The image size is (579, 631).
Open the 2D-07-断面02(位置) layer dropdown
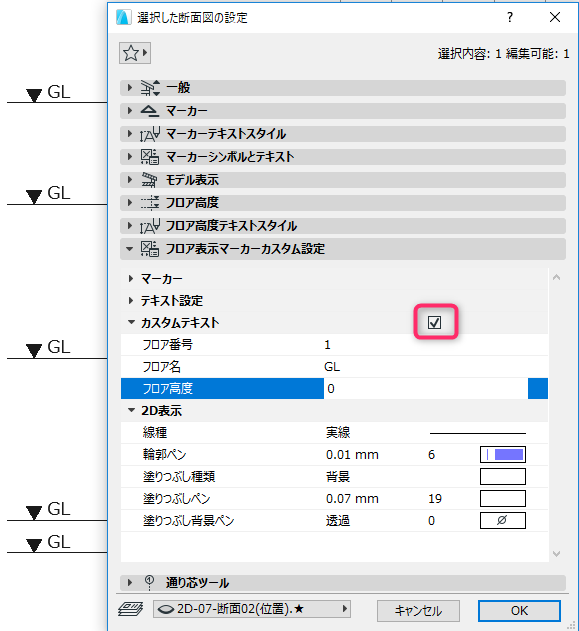(252, 609)
